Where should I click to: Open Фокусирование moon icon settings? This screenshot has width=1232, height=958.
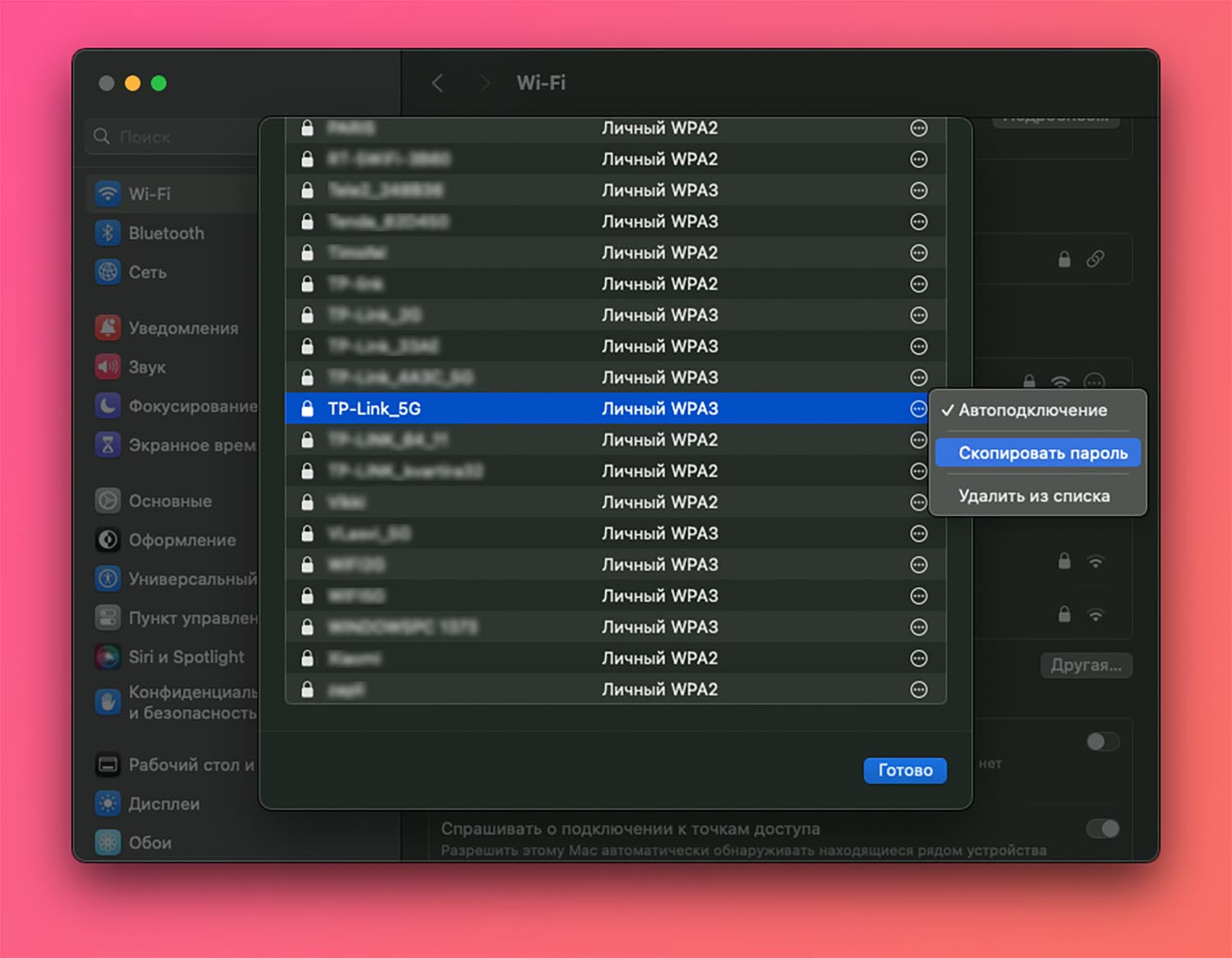click(x=108, y=406)
